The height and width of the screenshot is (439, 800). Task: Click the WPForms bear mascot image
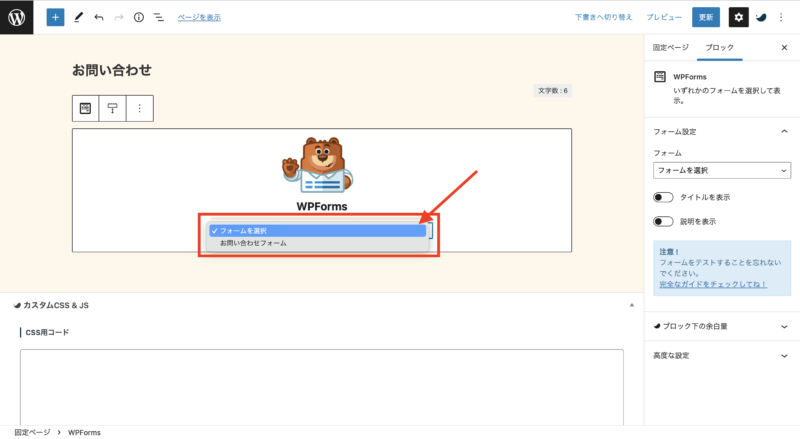pos(318,164)
